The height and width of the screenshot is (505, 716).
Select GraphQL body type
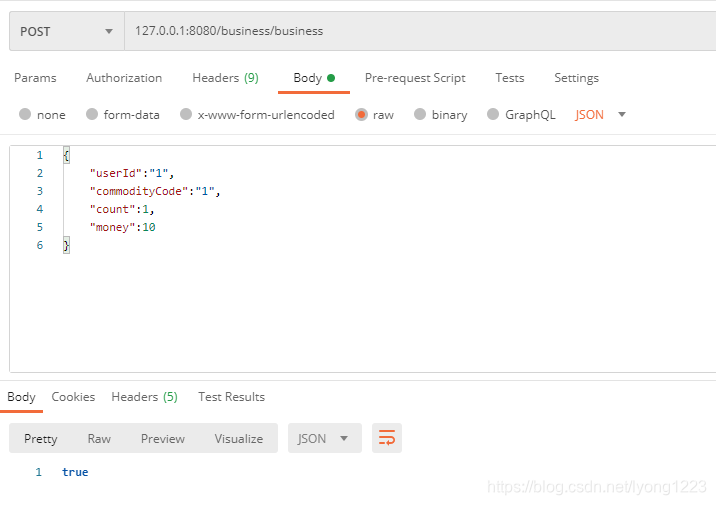pyautogui.click(x=521, y=115)
